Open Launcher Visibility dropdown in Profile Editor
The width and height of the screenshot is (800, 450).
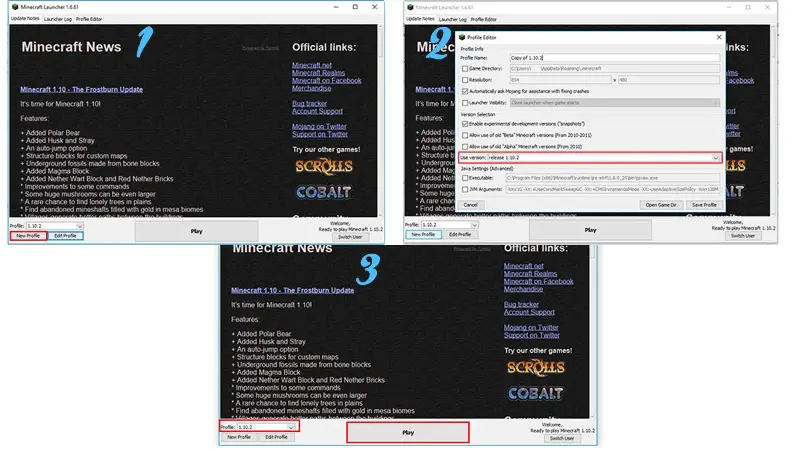pos(615,103)
